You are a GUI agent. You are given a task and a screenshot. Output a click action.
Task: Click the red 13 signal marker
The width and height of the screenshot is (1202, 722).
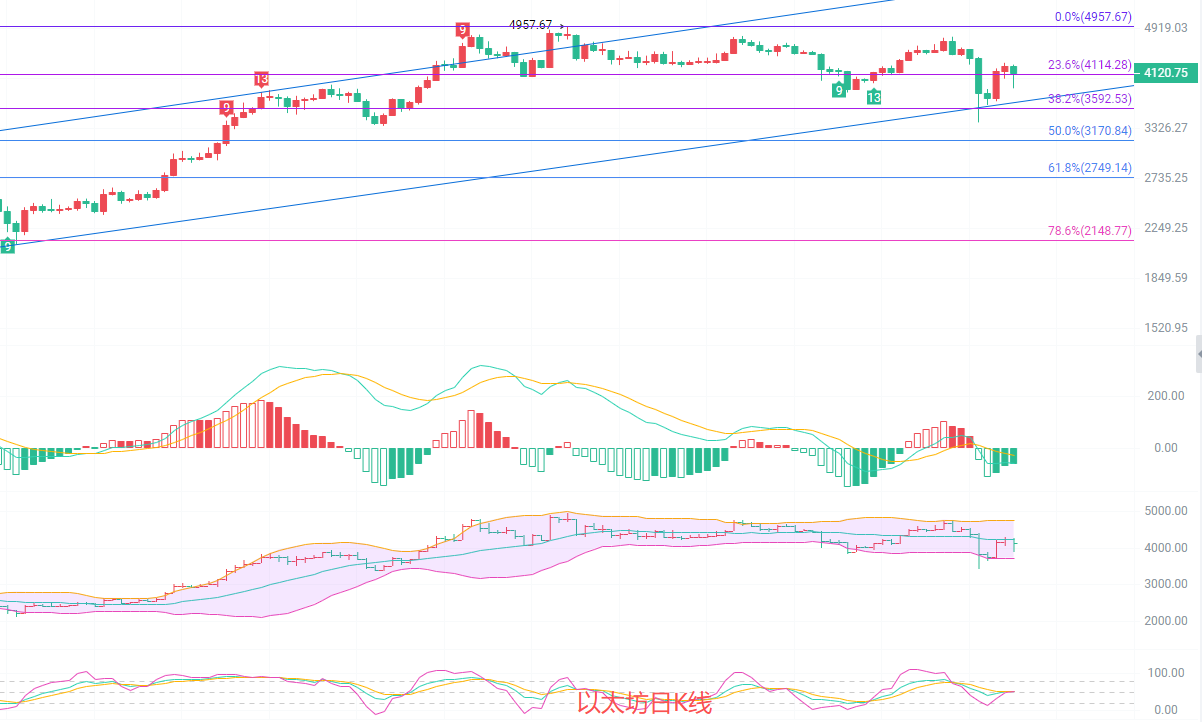261,79
